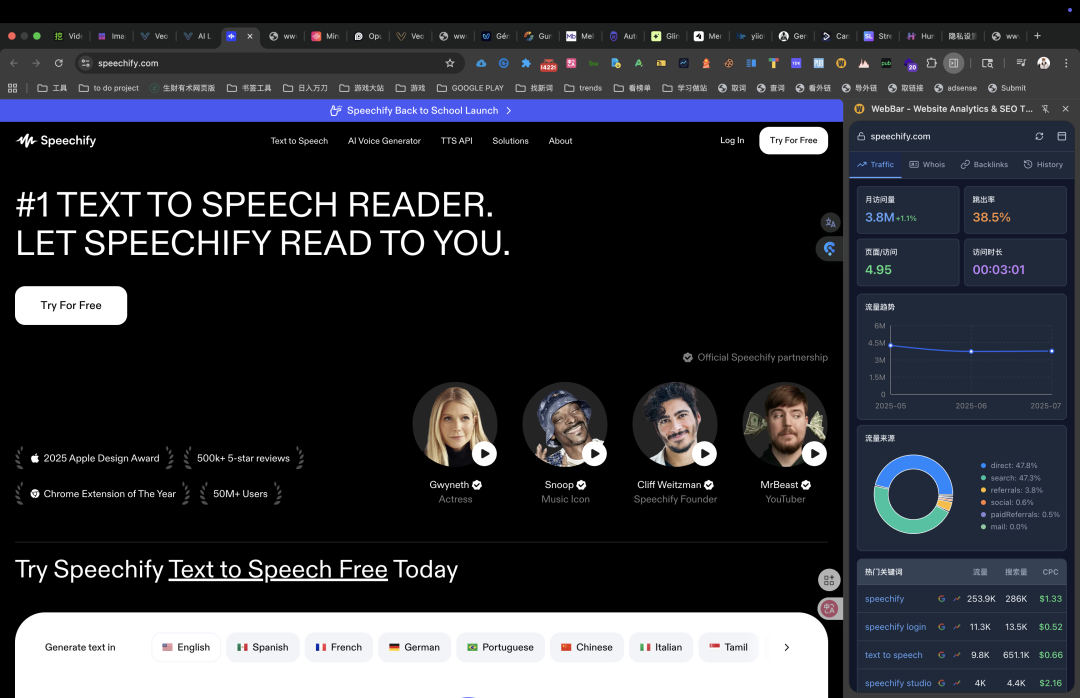
Task: Click the grid floating widget icon
Action: pyautogui.click(x=829, y=580)
